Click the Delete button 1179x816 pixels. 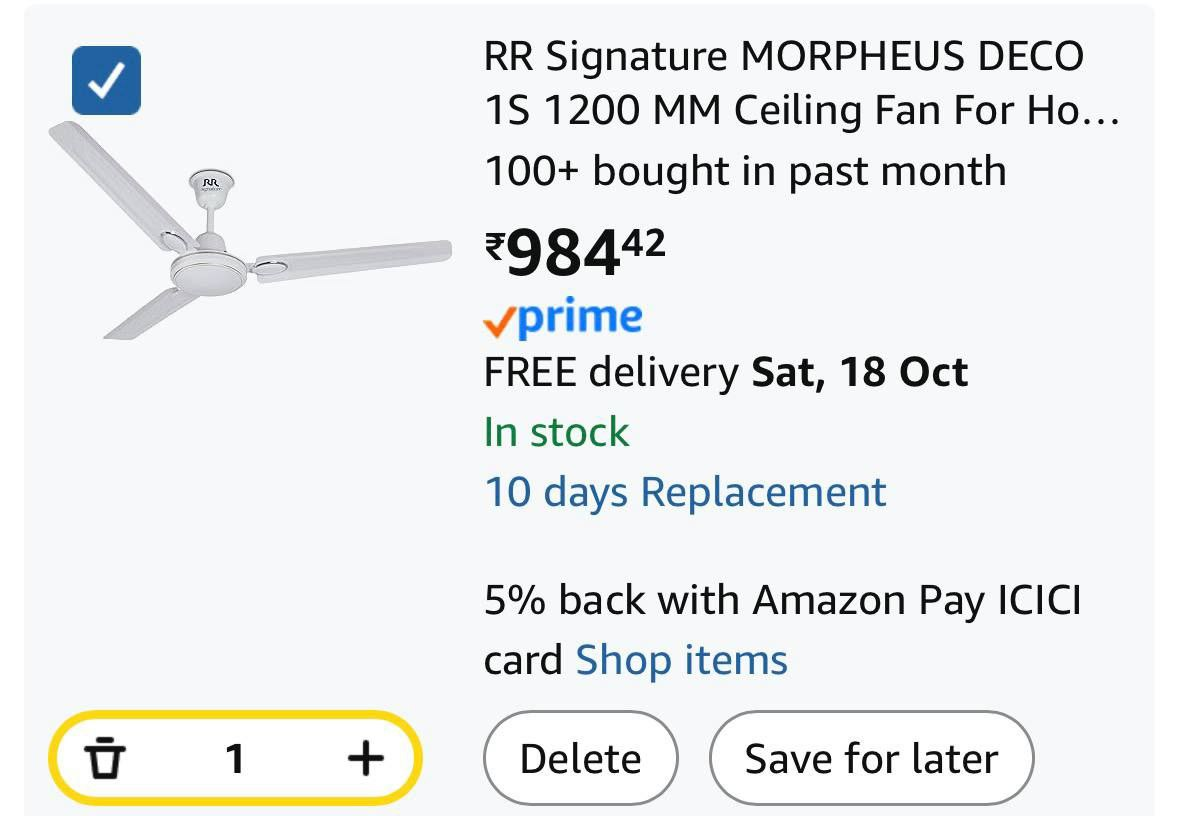click(581, 758)
